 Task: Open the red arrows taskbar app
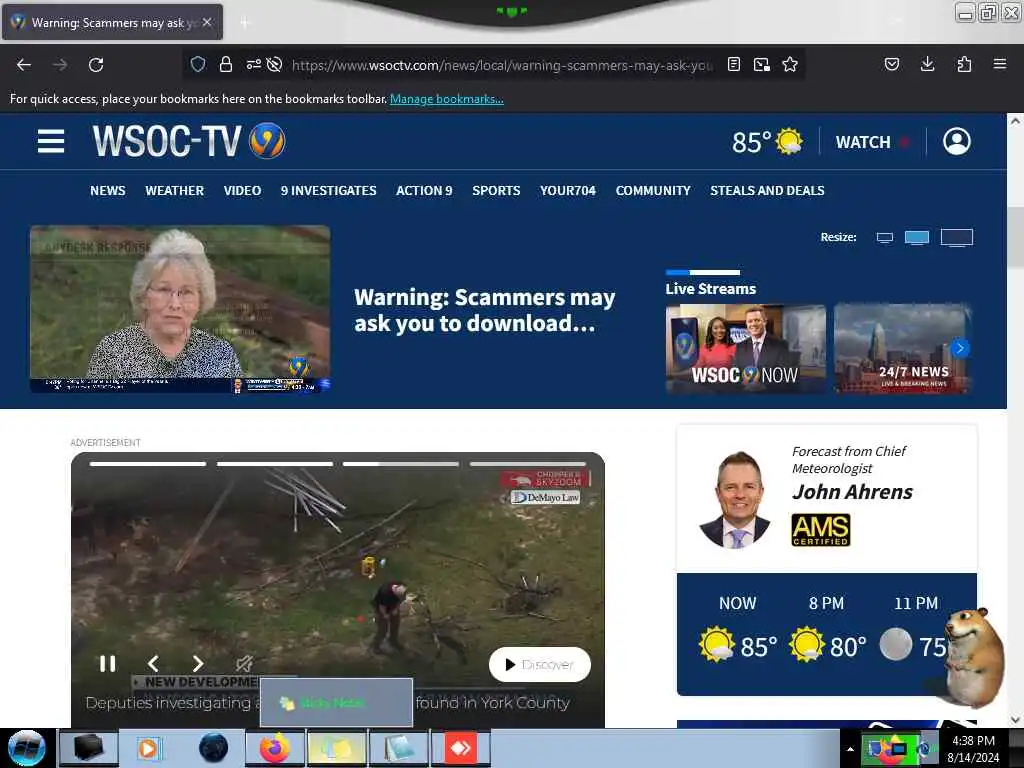coord(461,748)
